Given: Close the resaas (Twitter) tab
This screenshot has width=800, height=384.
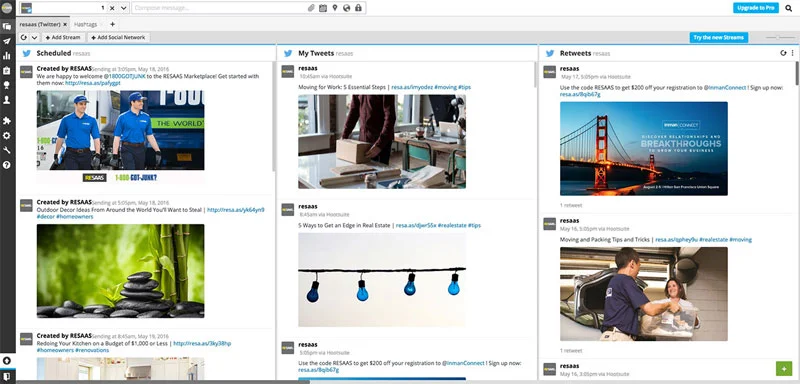Looking at the screenshot, I should point(65,24).
